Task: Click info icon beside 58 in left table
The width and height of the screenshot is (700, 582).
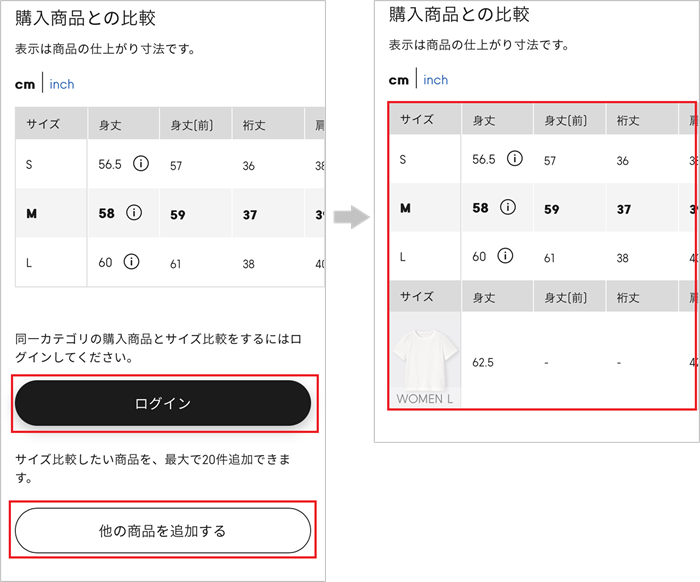Action: click(134, 213)
